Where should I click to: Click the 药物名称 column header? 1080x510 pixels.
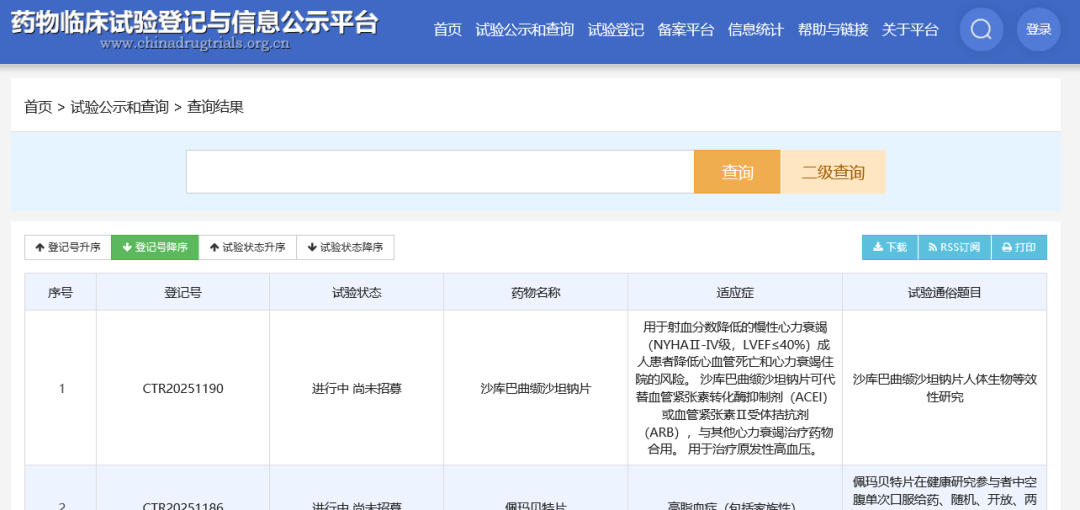click(x=535, y=292)
